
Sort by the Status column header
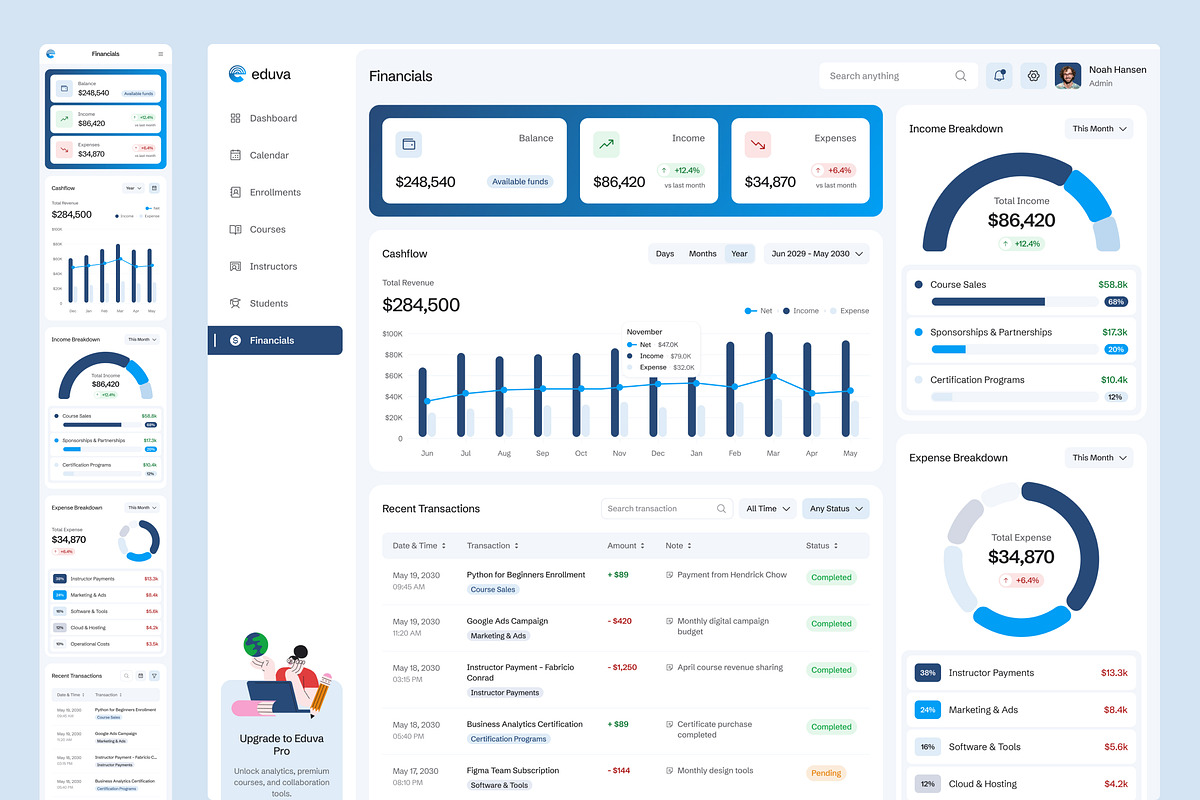click(823, 546)
